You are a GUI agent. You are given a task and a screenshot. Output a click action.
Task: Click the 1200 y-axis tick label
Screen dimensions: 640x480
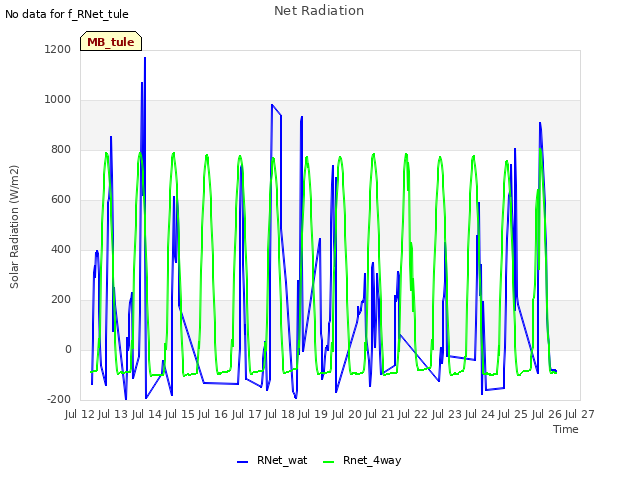58,49
